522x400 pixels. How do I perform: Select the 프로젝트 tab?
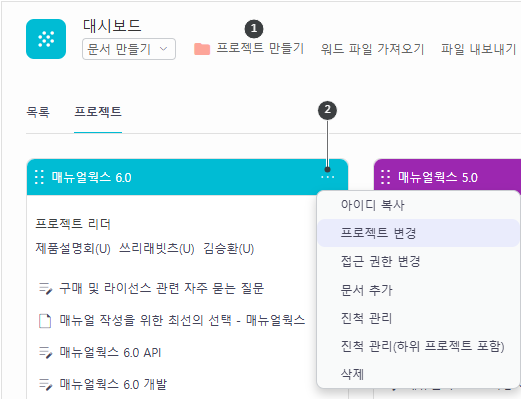coord(98,112)
